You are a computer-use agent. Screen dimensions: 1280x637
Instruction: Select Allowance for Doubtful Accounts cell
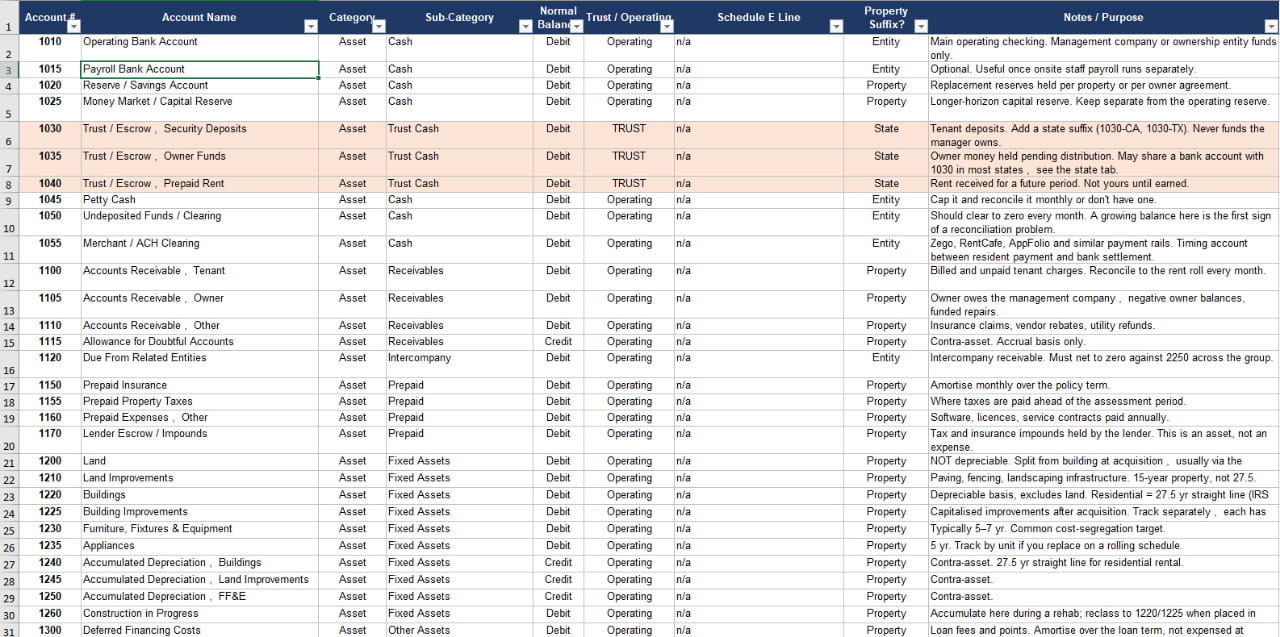tap(200, 342)
